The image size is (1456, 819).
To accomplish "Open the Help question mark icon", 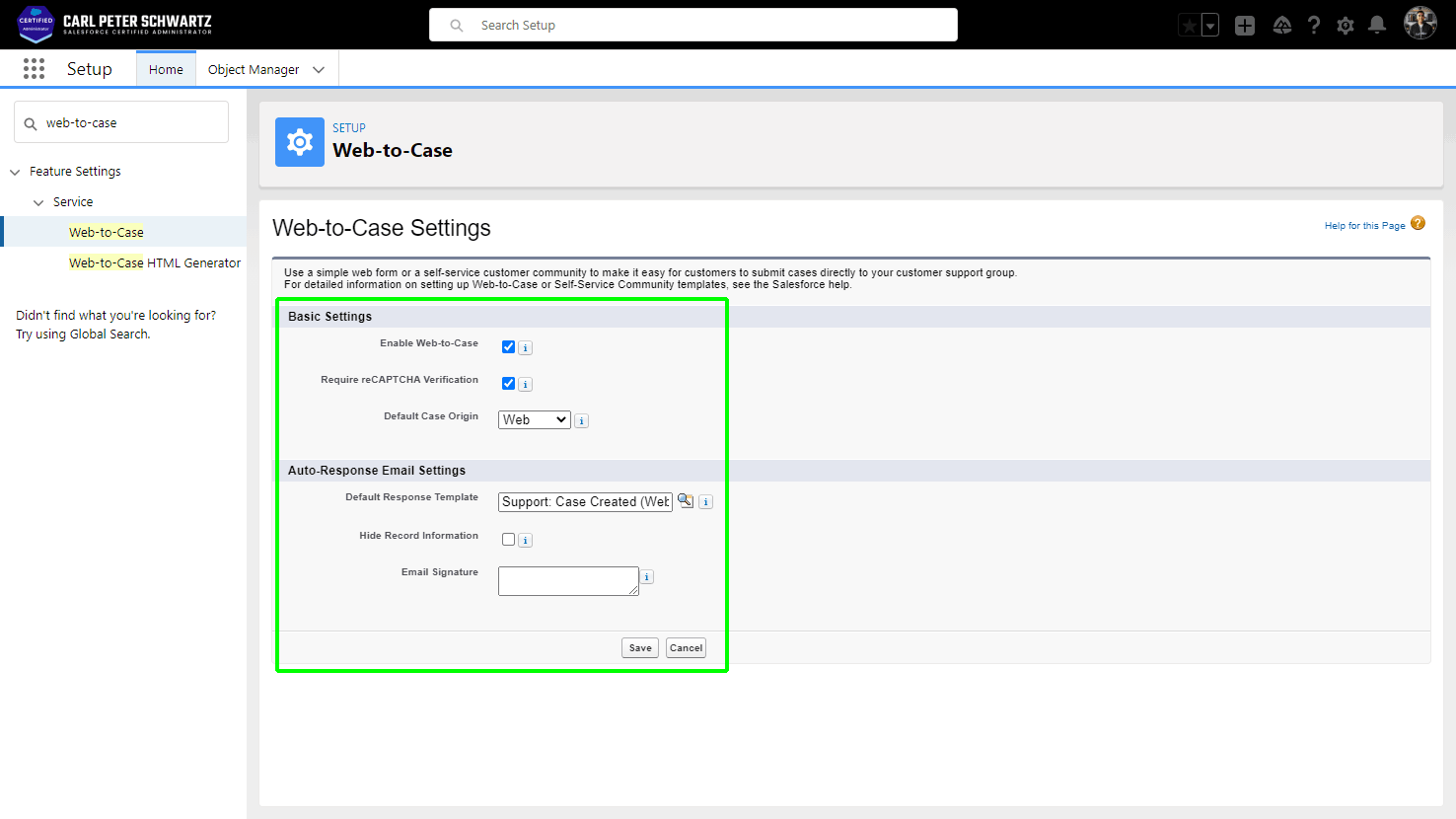I will point(1314,26).
